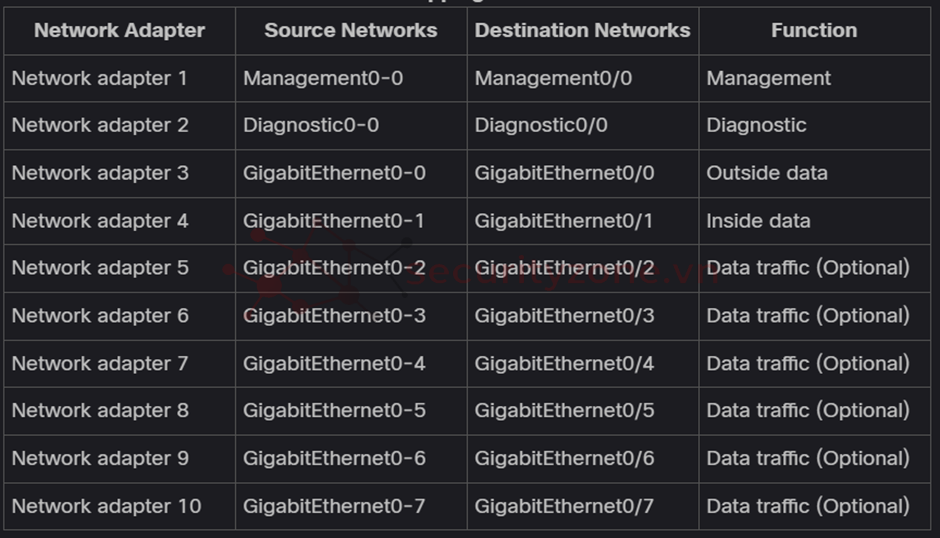The width and height of the screenshot is (940, 538).
Task: Select the Management0/0 destination cell
Action: tap(553, 78)
